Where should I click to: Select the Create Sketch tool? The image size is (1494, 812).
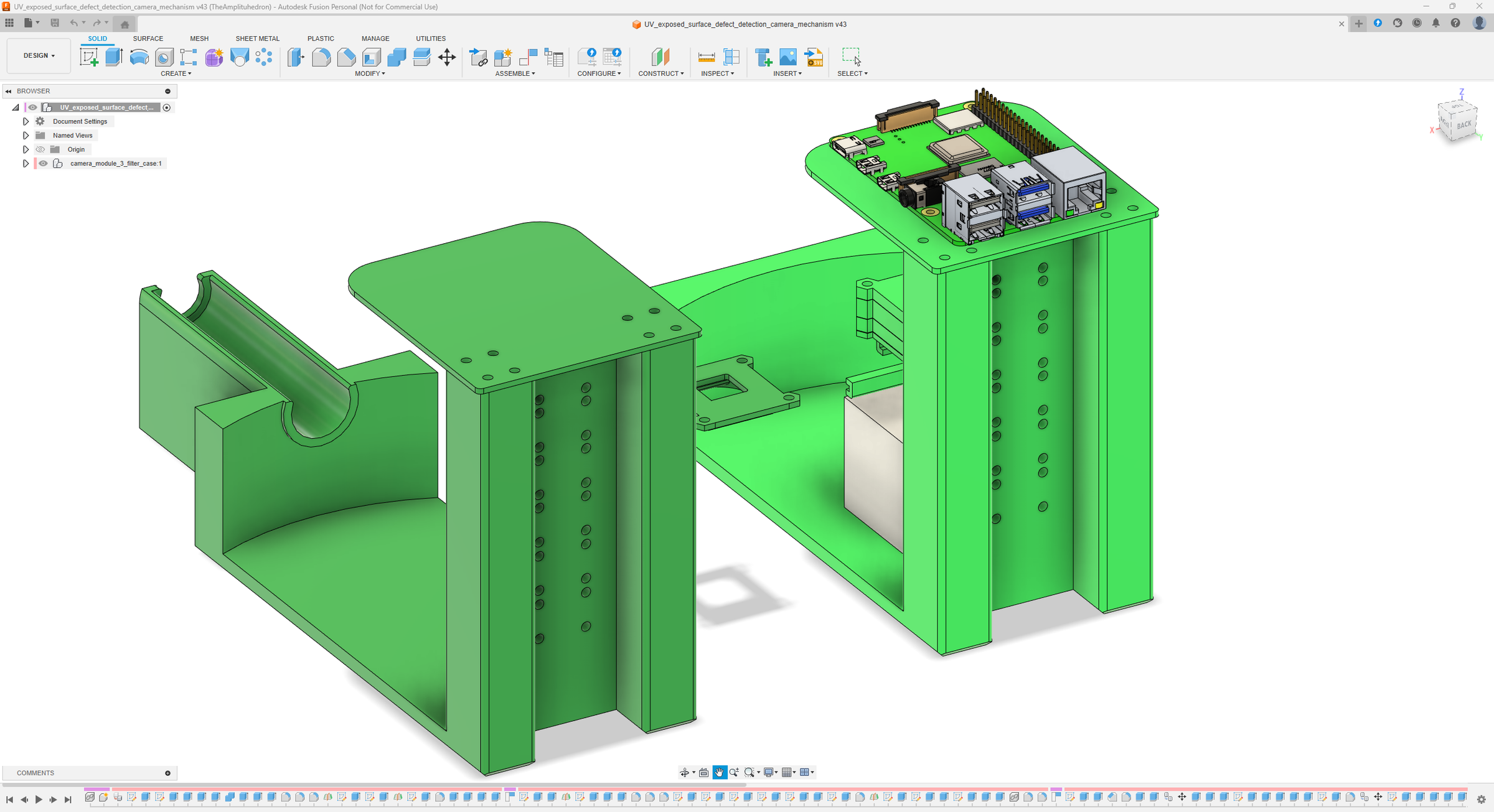pos(89,57)
